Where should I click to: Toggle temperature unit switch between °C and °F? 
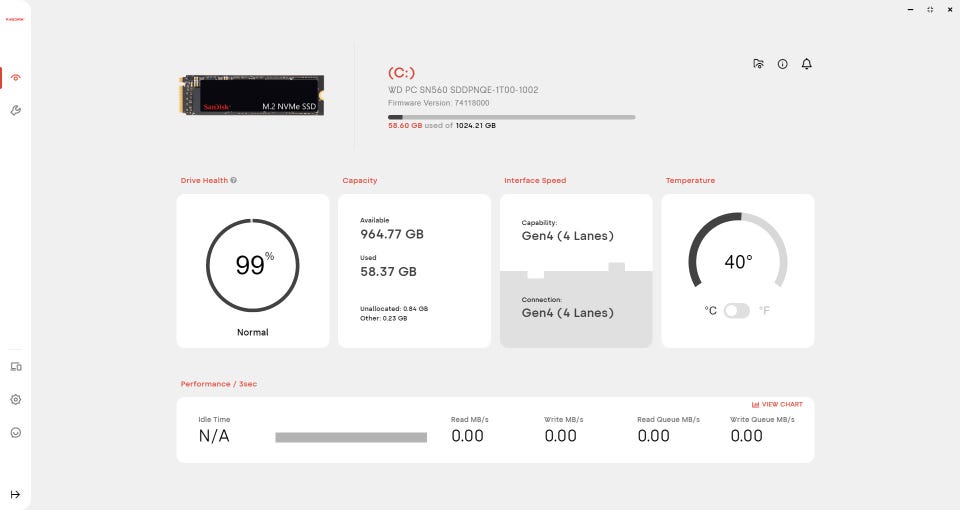tap(737, 310)
